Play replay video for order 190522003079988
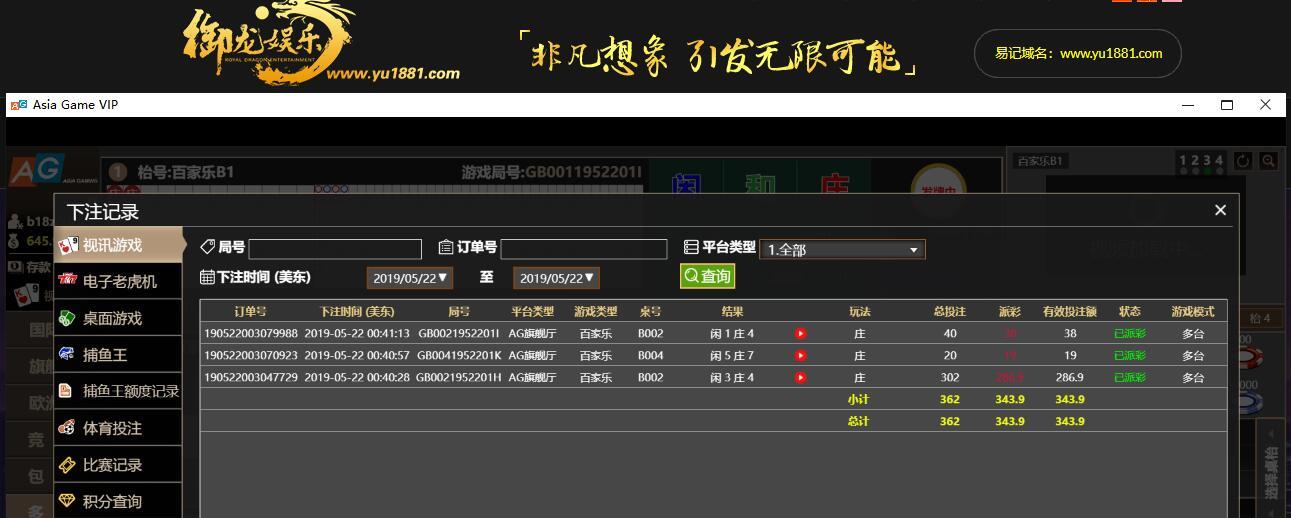Viewport: 1291px width, 518px height. (x=800, y=333)
